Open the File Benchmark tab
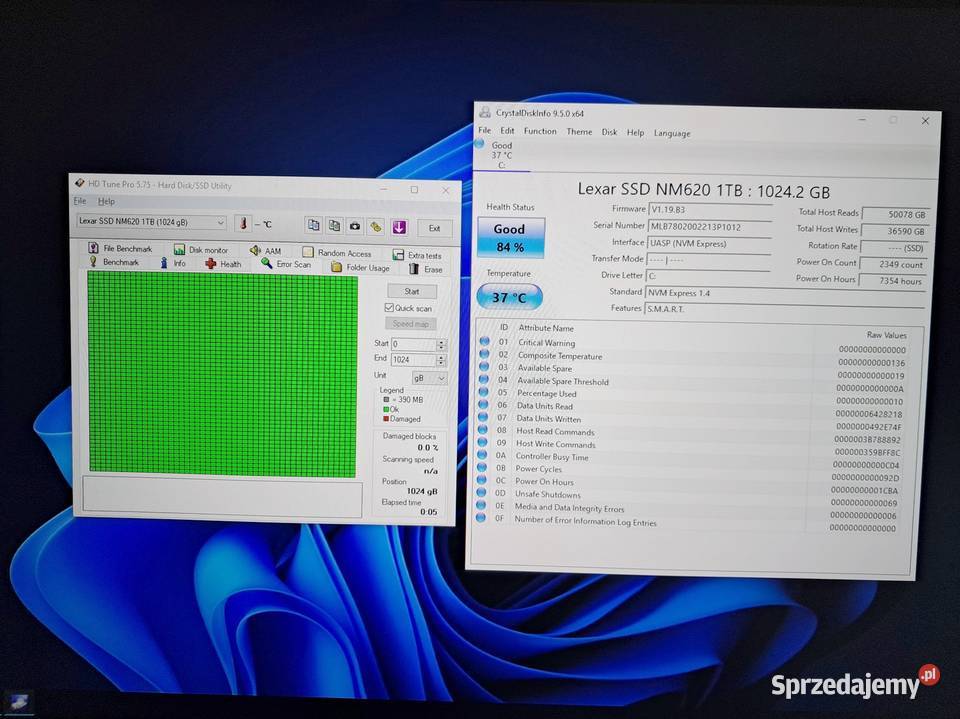The image size is (960, 719). point(121,248)
